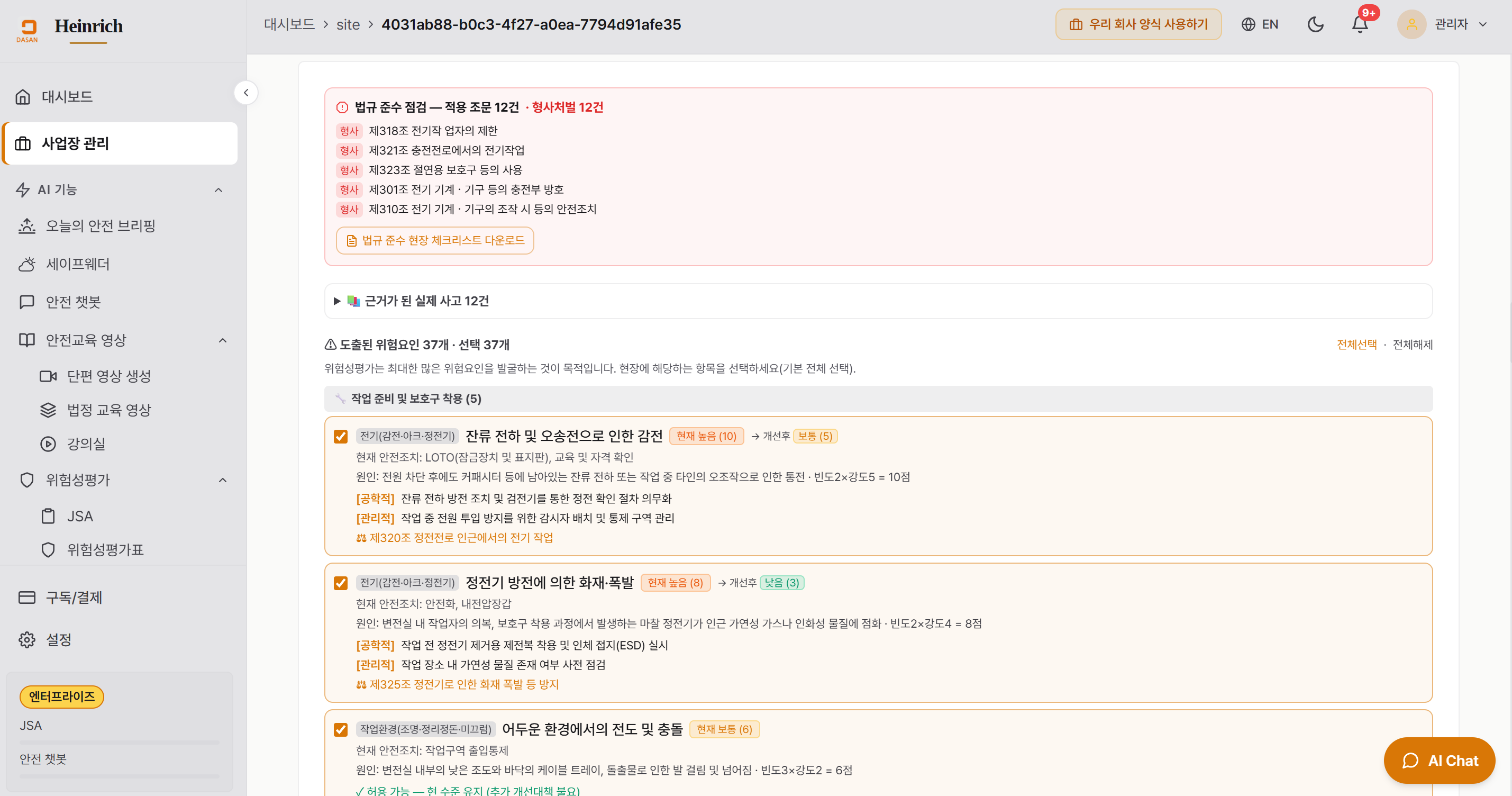
Task: Click the 안전교육 영상 book icon
Action: pos(27,340)
